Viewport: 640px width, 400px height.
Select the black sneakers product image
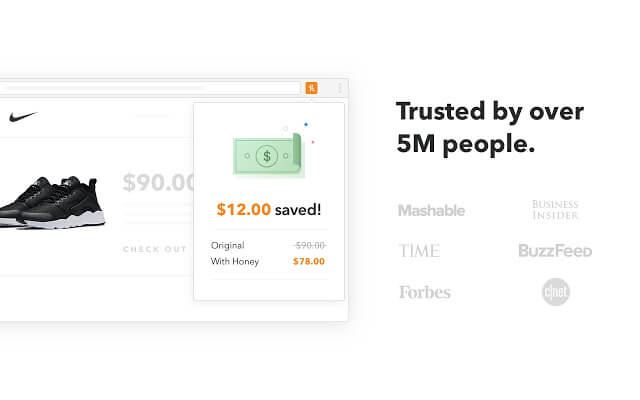pyautogui.click(x=52, y=202)
